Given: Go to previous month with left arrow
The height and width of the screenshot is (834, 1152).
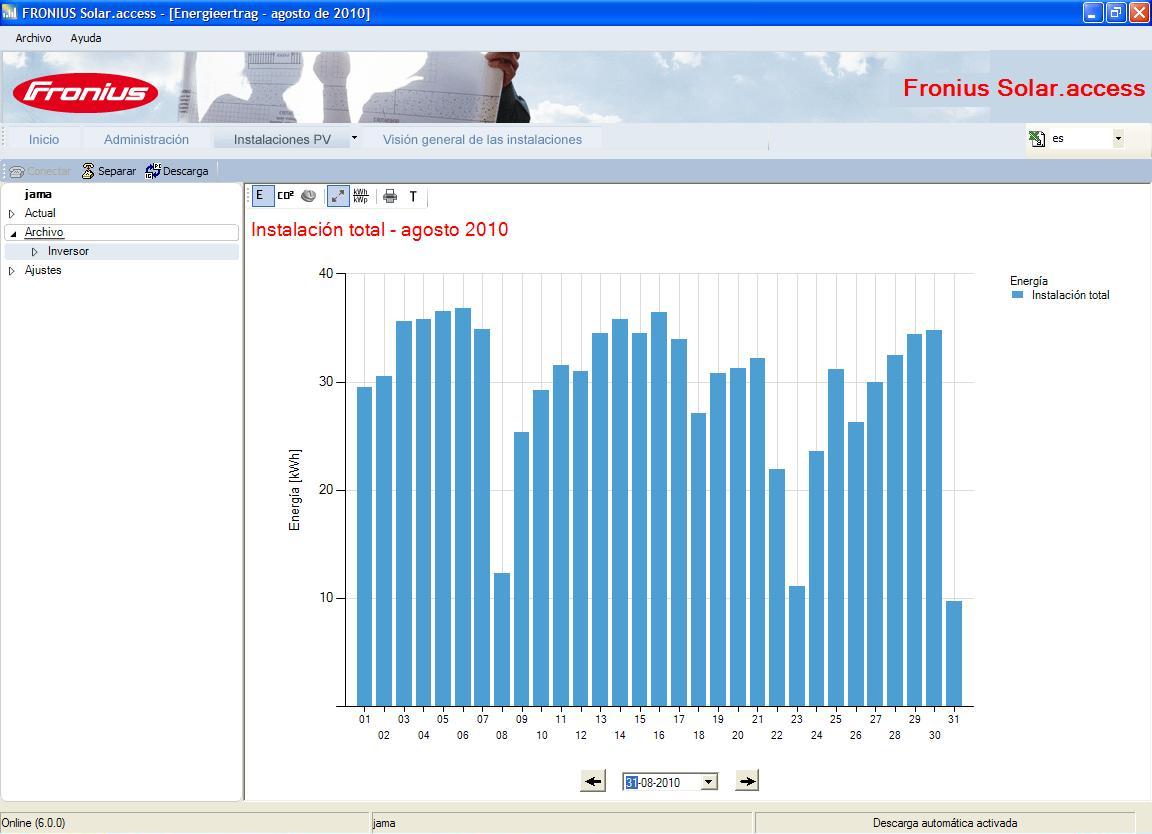Looking at the screenshot, I should [593, 781].
